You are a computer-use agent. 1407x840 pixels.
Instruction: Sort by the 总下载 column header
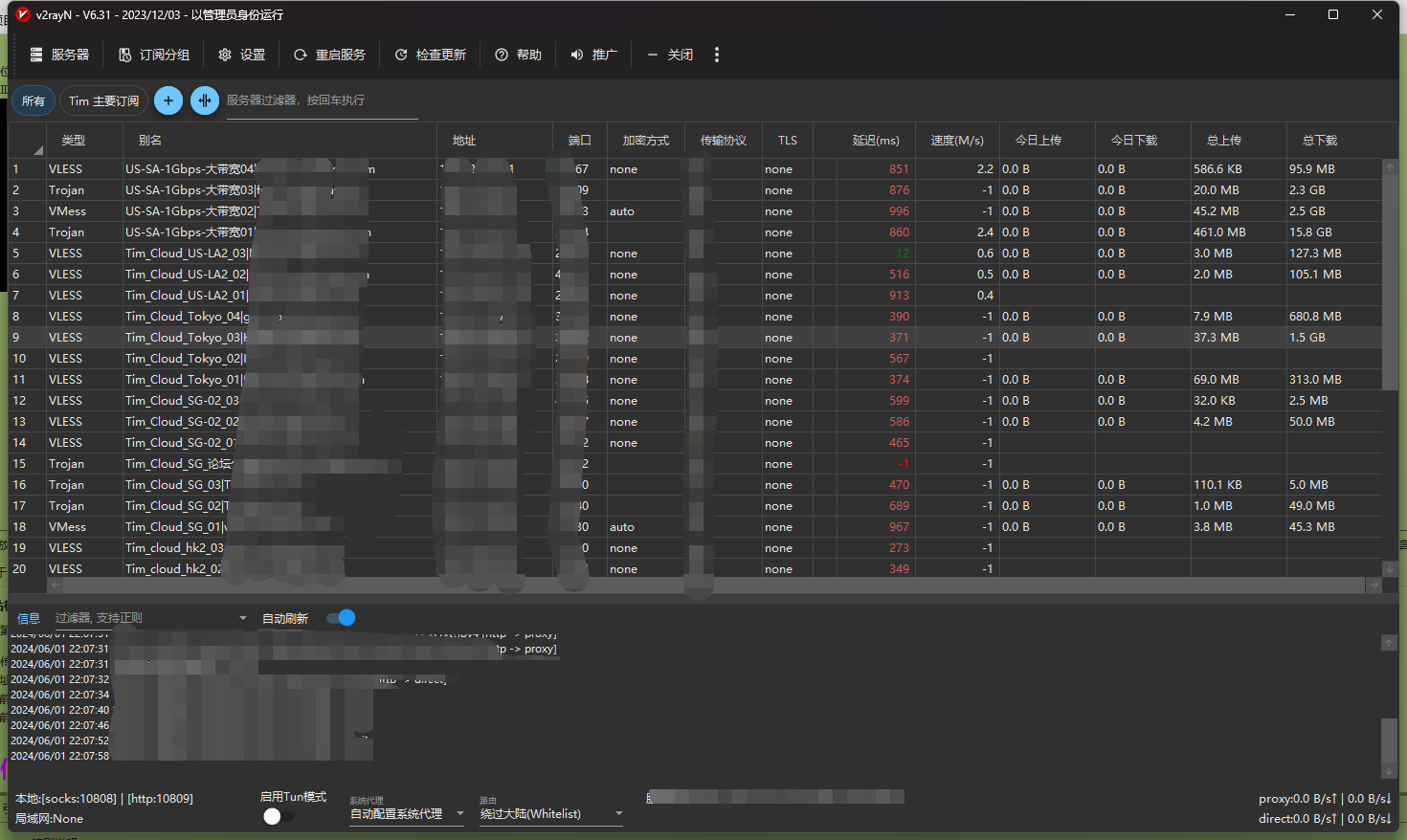pos(1334,141)
